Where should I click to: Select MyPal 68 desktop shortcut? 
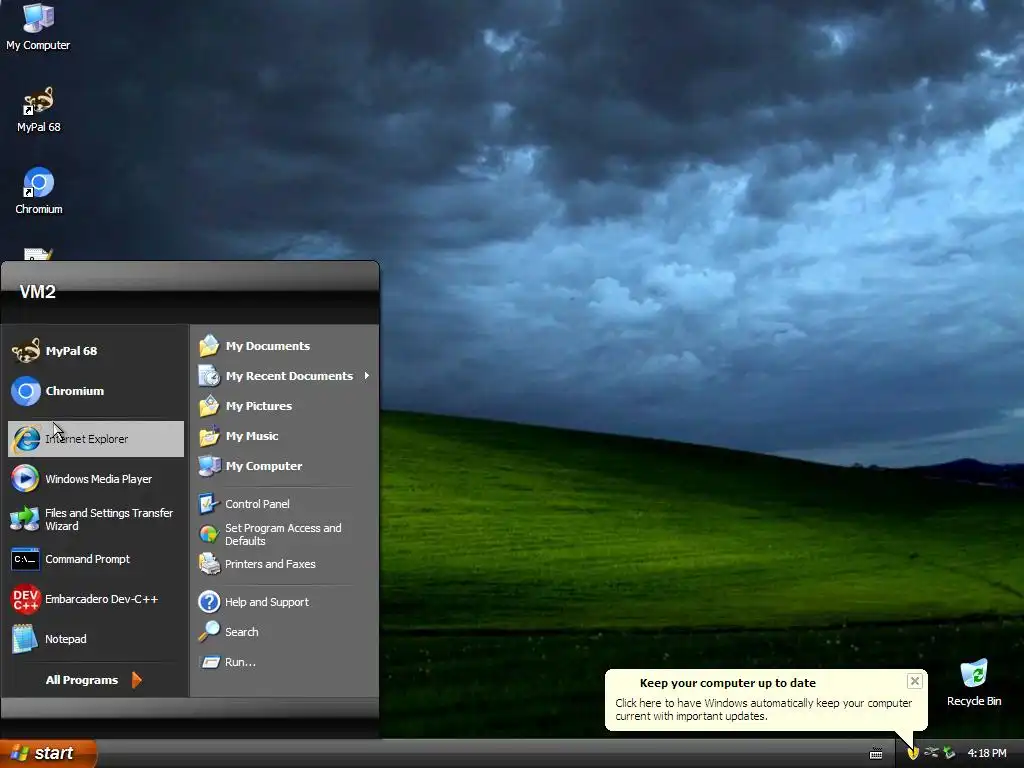coord(38,110)
